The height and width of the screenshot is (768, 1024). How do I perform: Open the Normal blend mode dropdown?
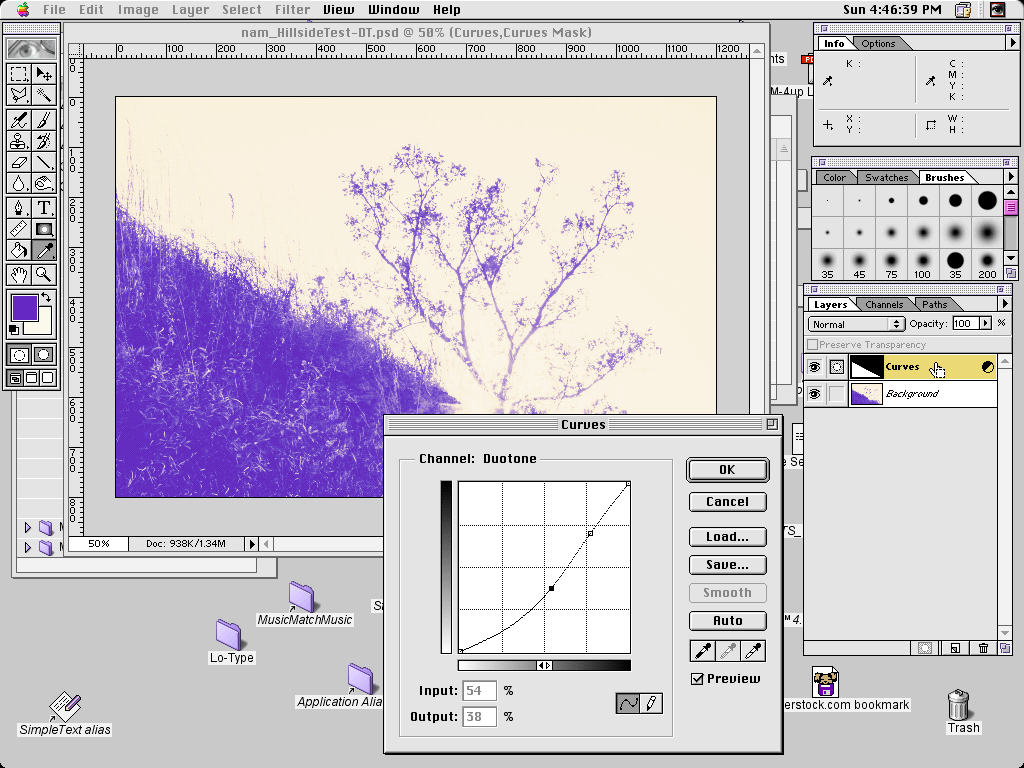click(856, 324)
